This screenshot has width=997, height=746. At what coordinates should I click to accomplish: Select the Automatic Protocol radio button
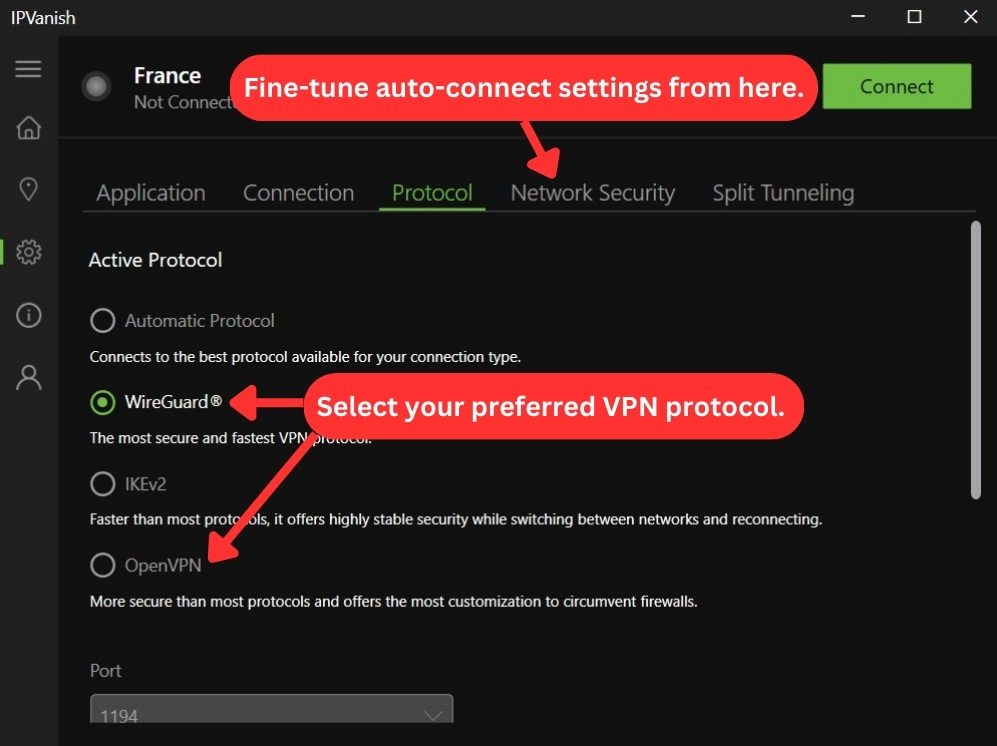click(102, 321)
